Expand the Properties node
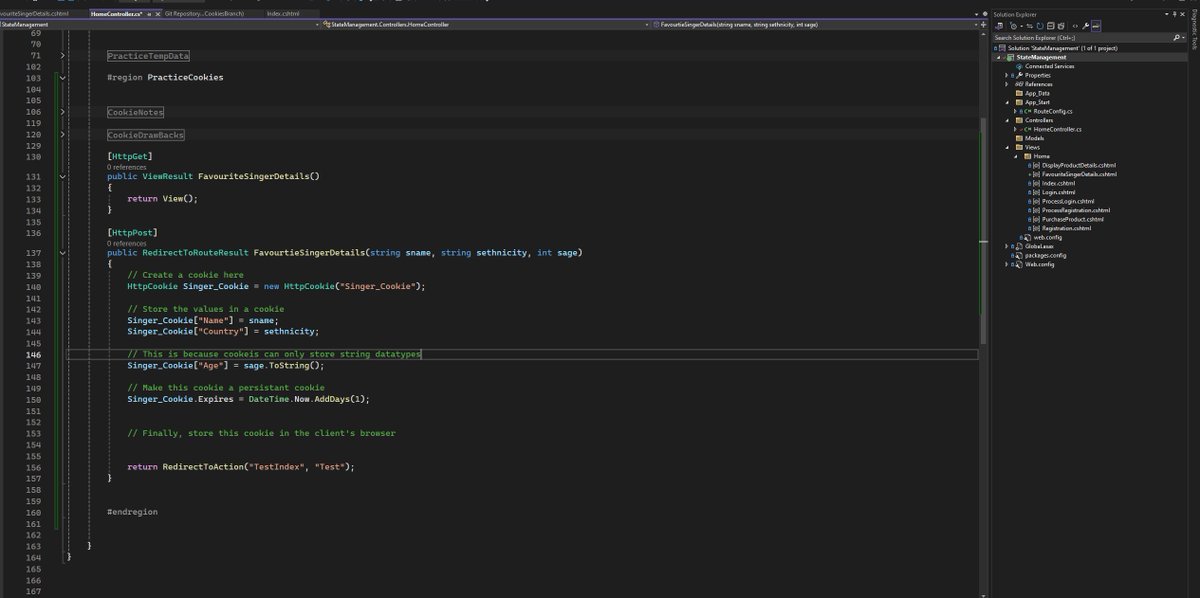This screenshot has width=1200, height=598. [x=1008, y=75]
